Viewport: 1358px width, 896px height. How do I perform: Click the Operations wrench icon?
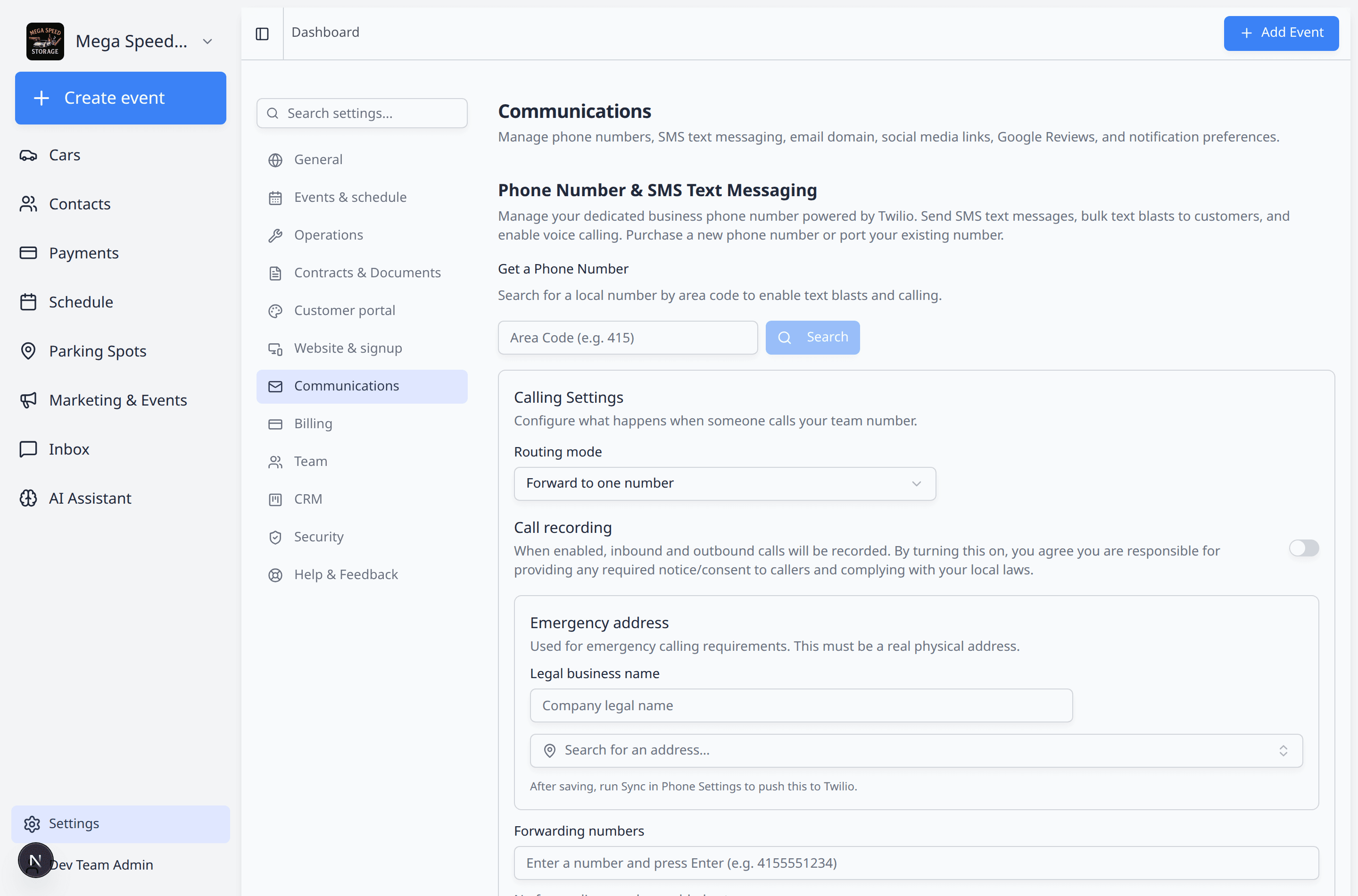(x=275, y=235)
